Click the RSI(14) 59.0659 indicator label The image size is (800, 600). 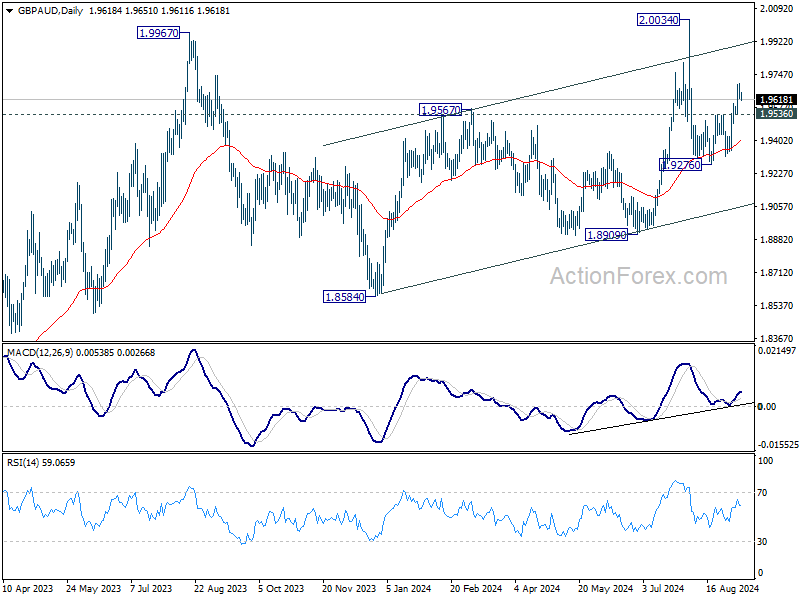pyautogui.click(x=41, y=463)
